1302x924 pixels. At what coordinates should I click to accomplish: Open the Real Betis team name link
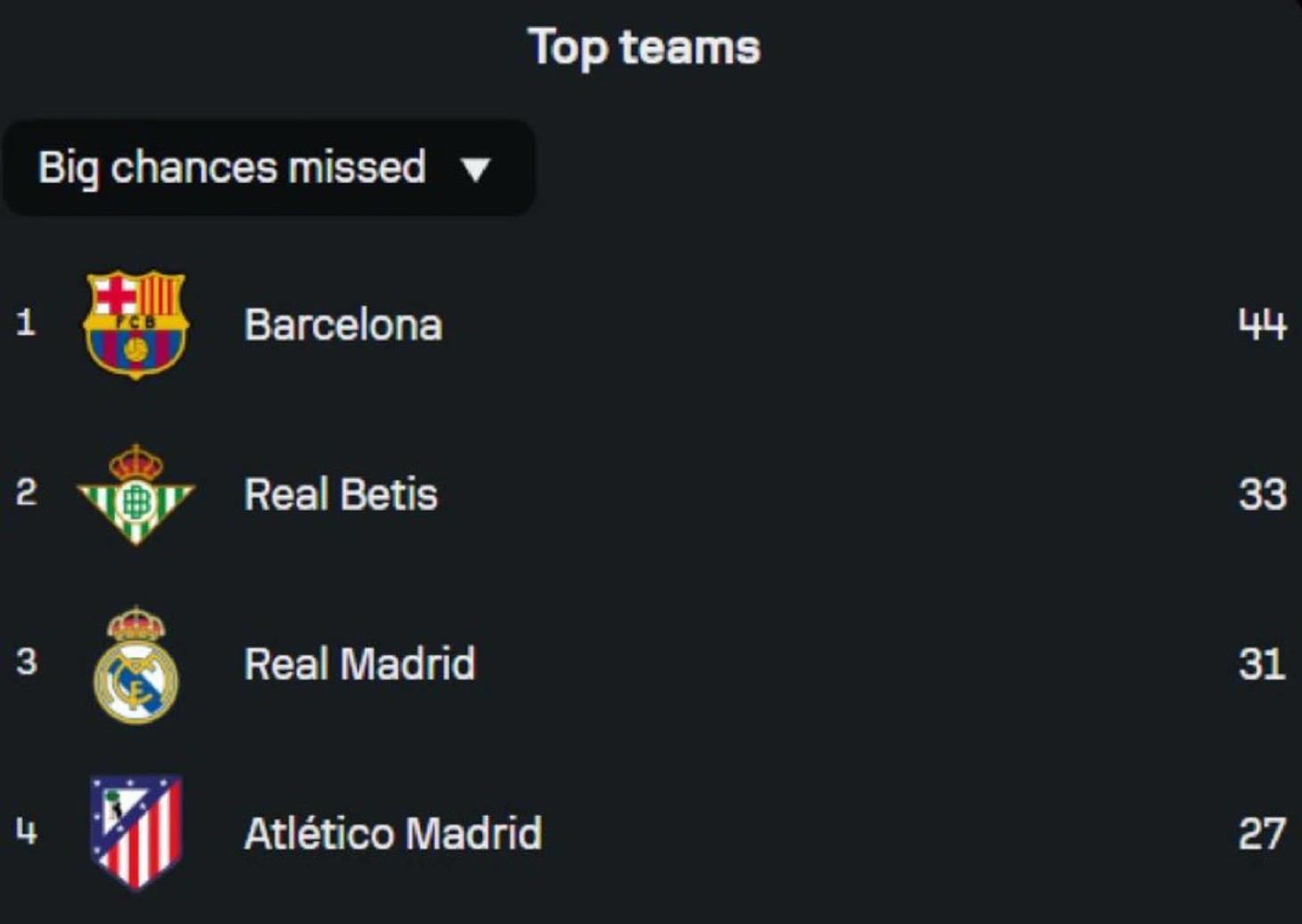point(341,494)
